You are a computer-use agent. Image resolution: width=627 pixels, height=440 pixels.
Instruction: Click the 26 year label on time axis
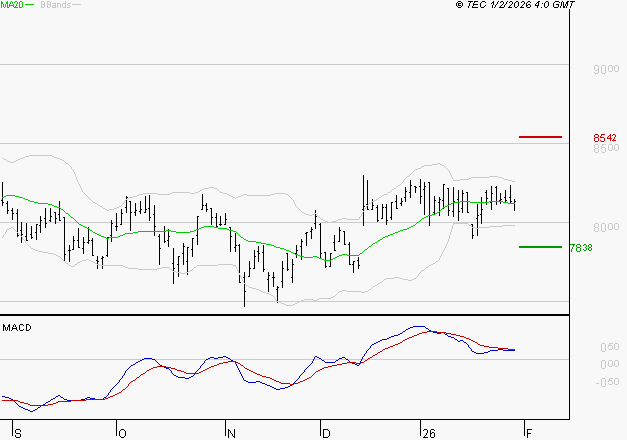[427, 433]
